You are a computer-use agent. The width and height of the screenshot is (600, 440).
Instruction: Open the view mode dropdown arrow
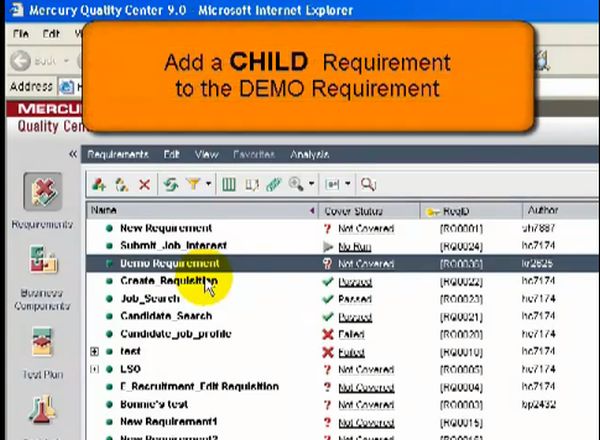click(x=348, y=184)
